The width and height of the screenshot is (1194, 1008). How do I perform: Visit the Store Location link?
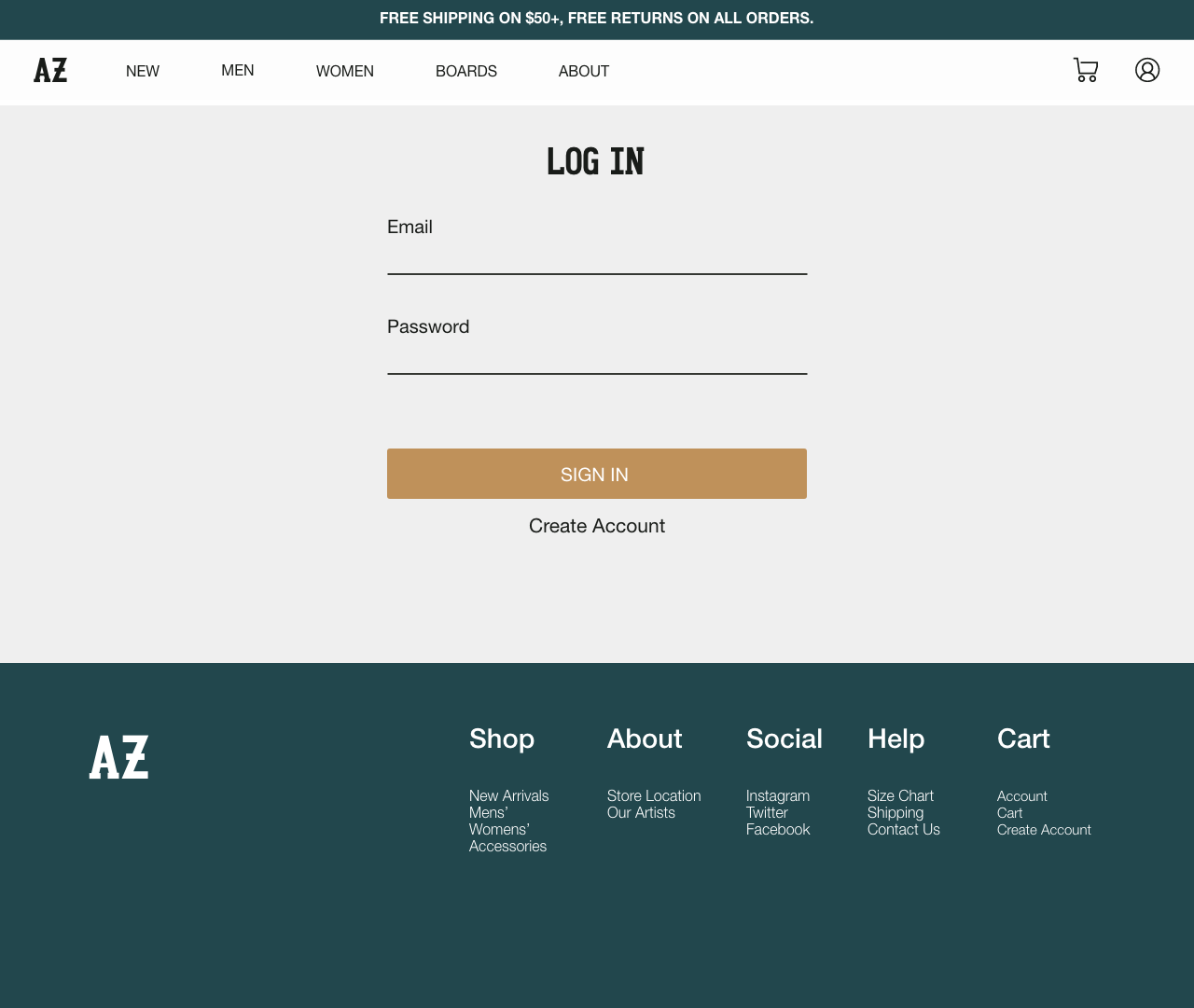(x=654, y=795)
